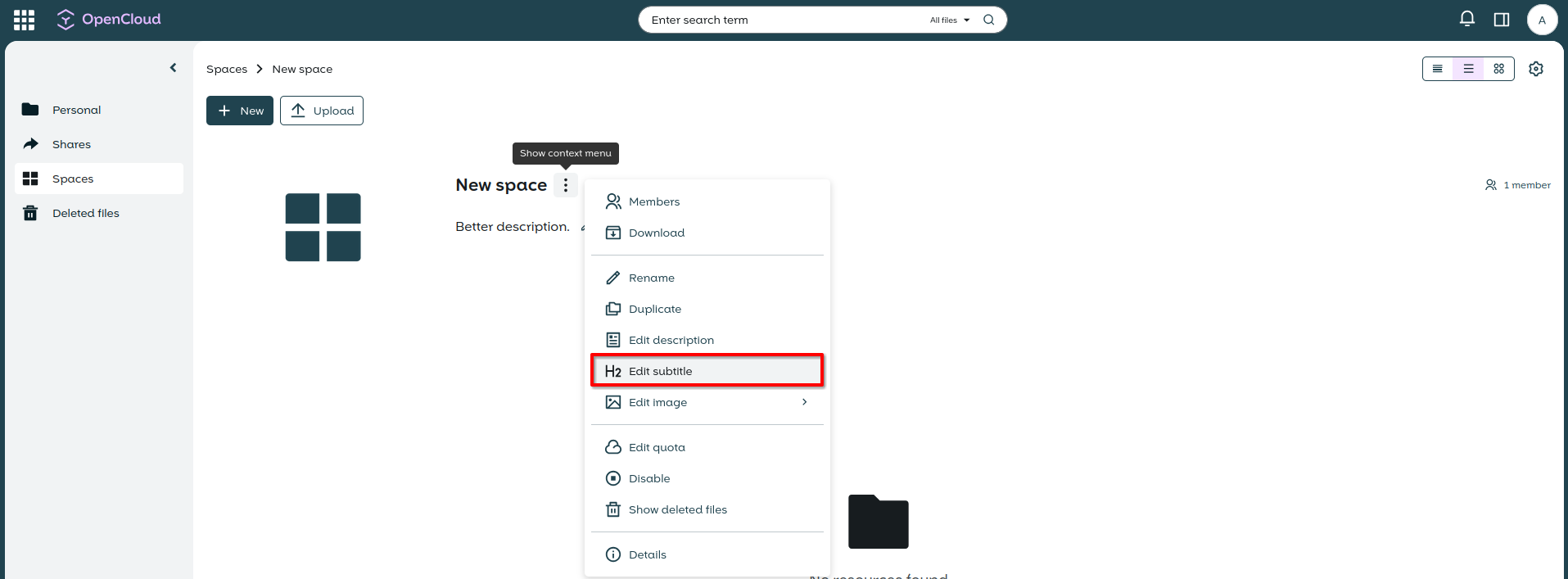Image resolution: width=1568 pixels, height=579 pixels.
Task: Choose Edit quota in context menu
Action: (657, 447)
